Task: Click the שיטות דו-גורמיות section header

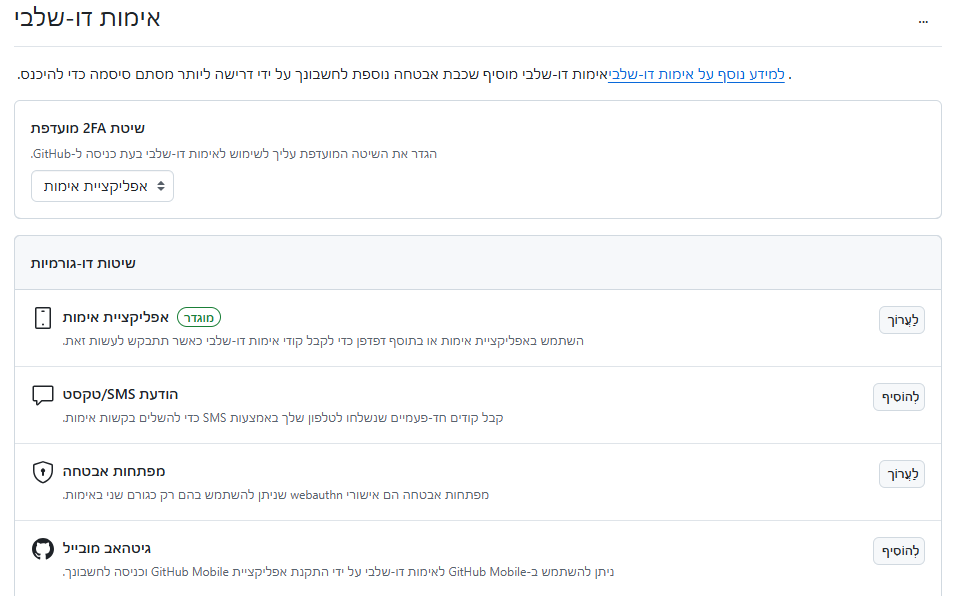Action: 83,264
